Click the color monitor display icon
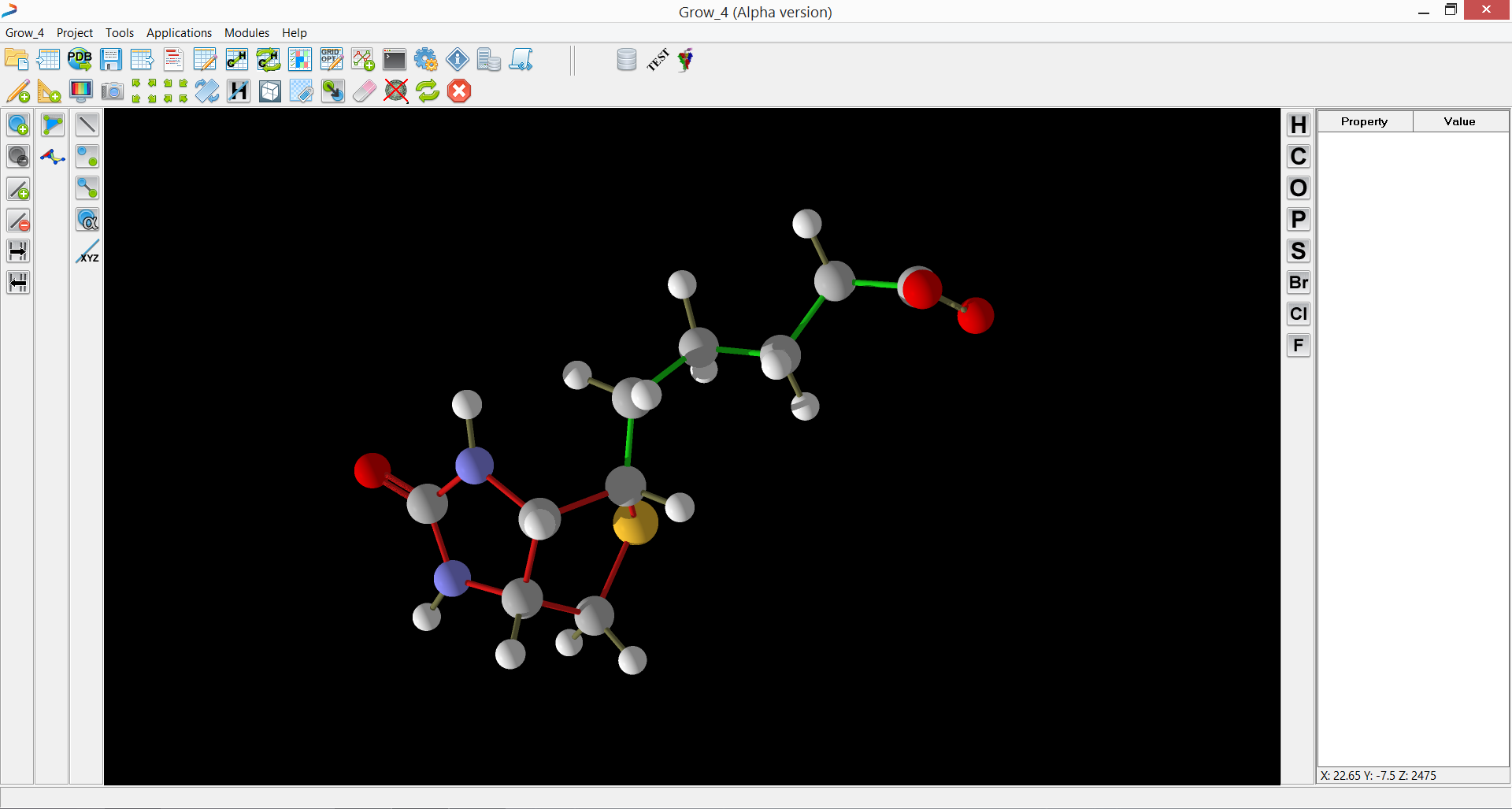 pos(81,91)
